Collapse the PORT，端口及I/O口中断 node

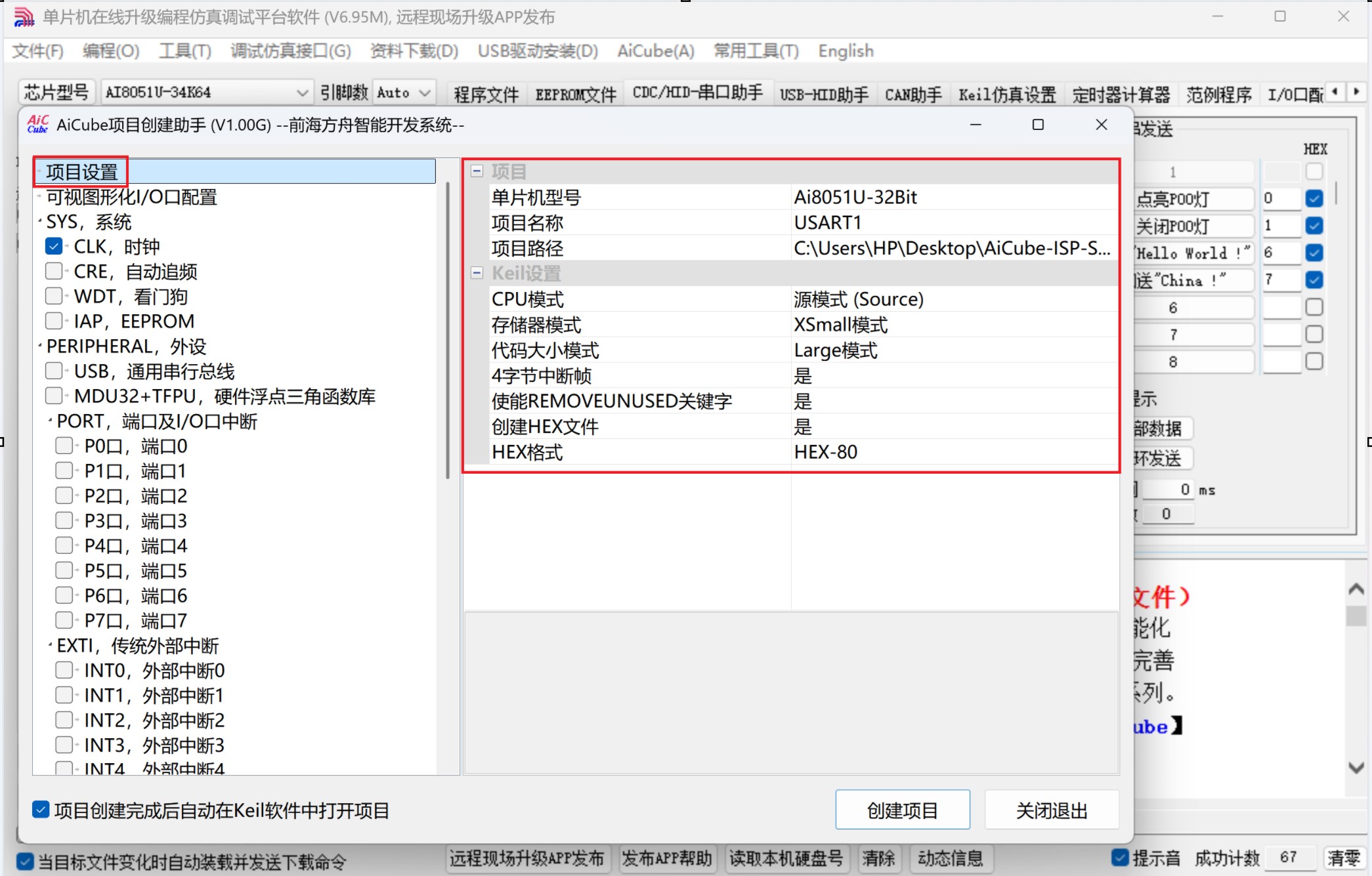tap(51, 420)
